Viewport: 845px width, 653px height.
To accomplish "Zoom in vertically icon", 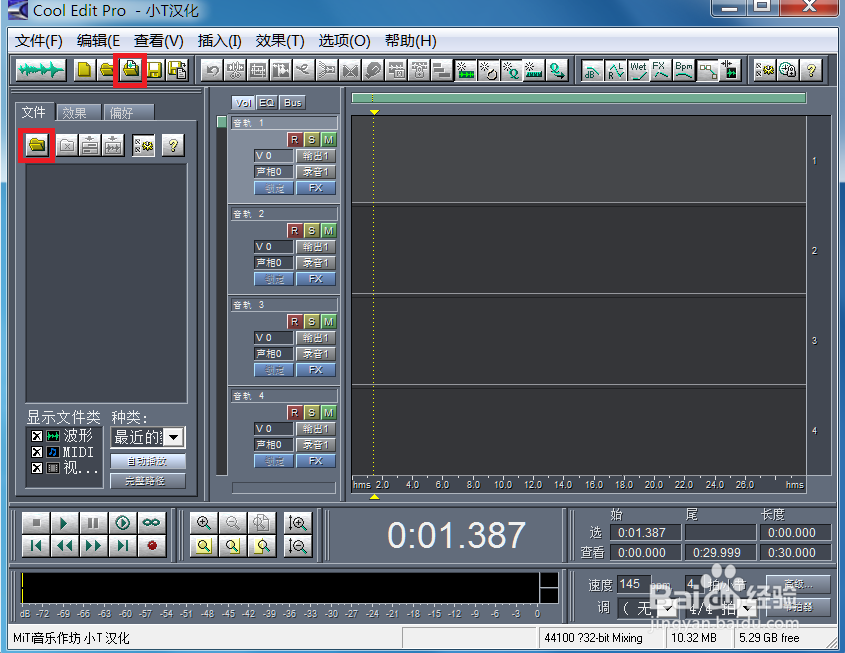I will [x=297, y=523].
